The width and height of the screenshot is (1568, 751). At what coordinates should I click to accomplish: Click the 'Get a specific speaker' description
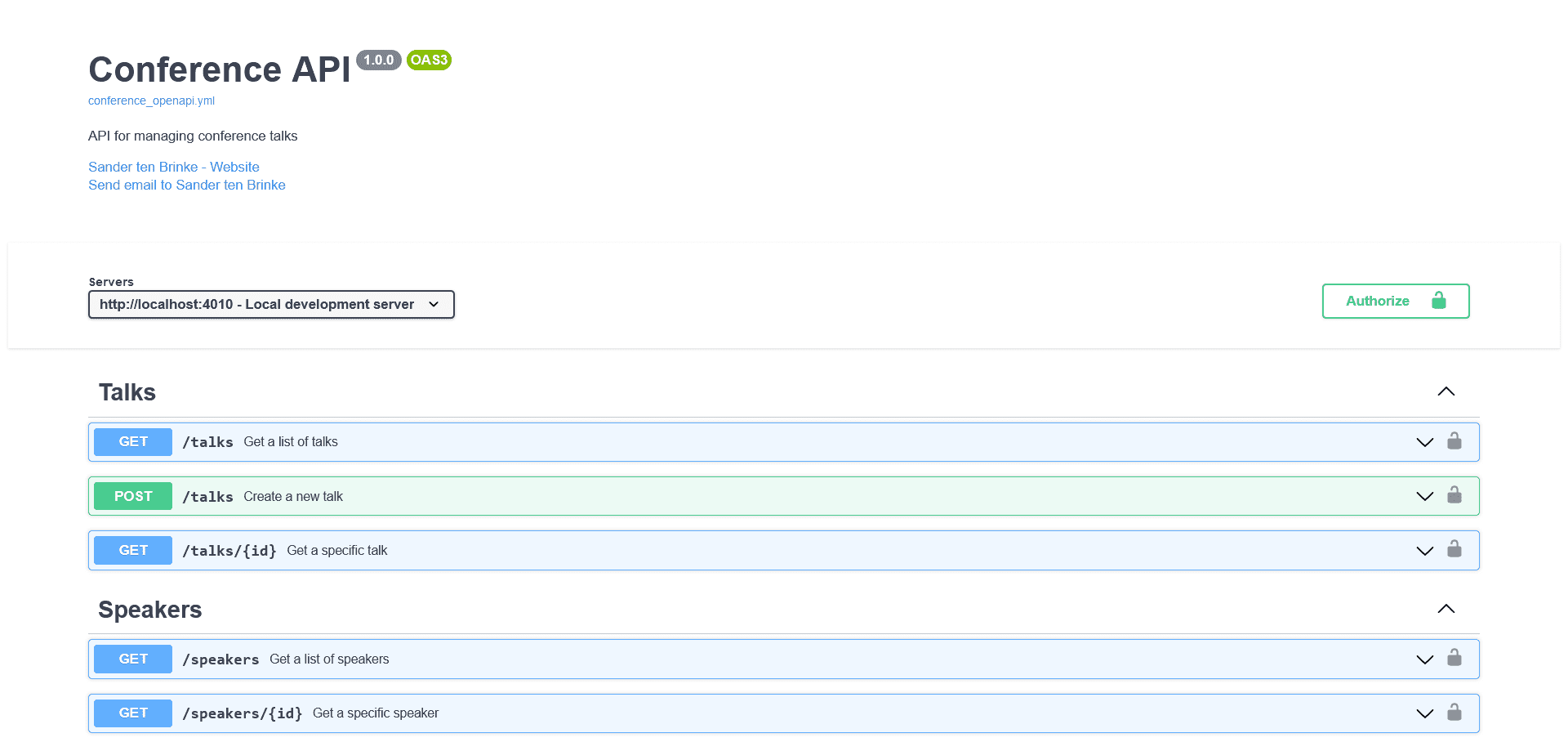coord(376,713)
